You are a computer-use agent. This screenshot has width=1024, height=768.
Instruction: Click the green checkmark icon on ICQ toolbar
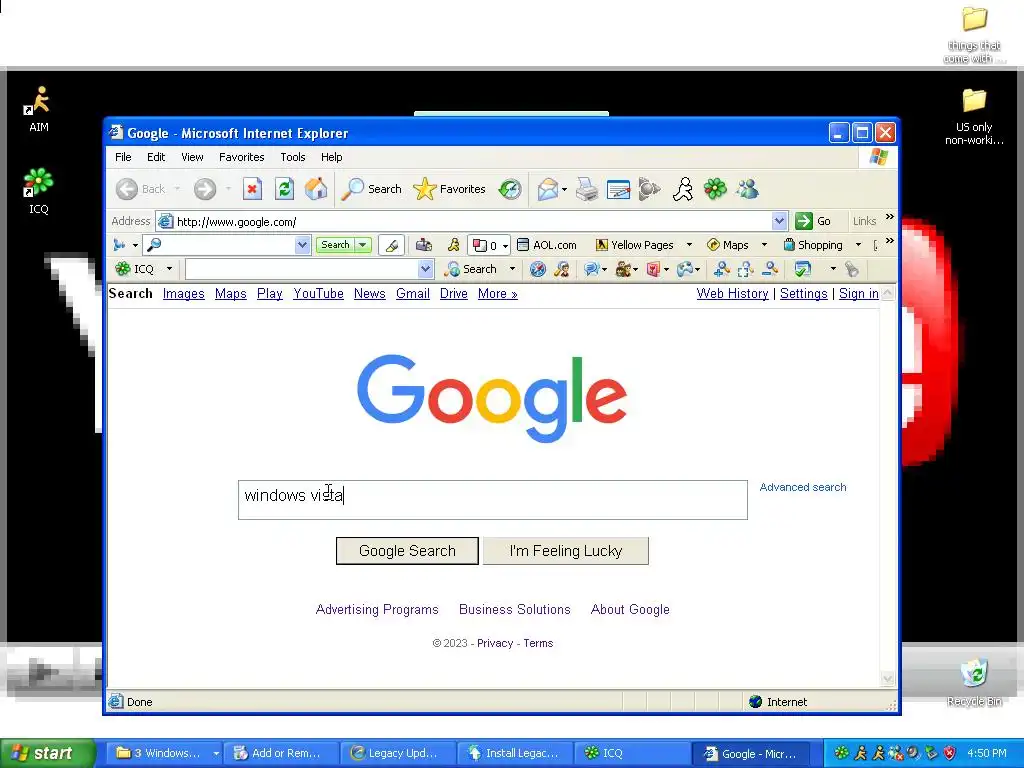pyautogui.click(x=803, y=269)
